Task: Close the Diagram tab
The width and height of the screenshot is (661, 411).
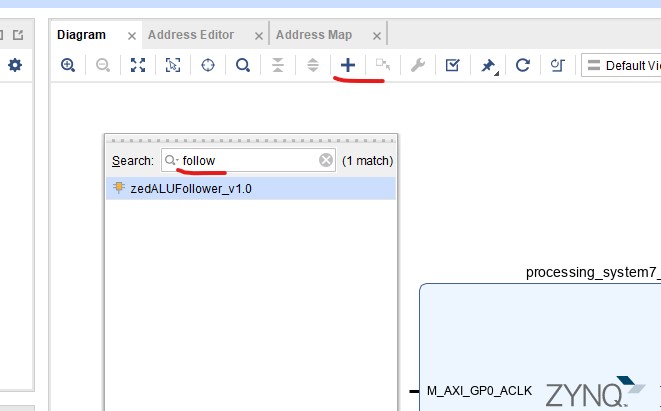Action: pos(131,36)
